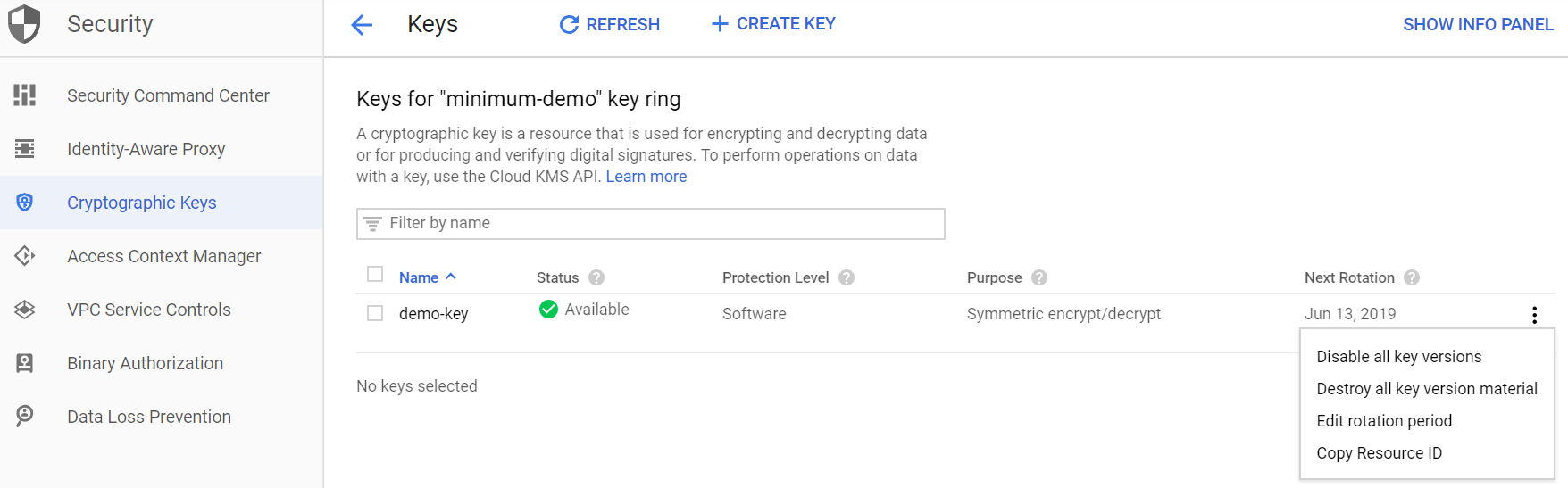Viewport: 1568px width, 488px height.
Task: Open help tooltip next to Purpose
Action: point(1039,277)
